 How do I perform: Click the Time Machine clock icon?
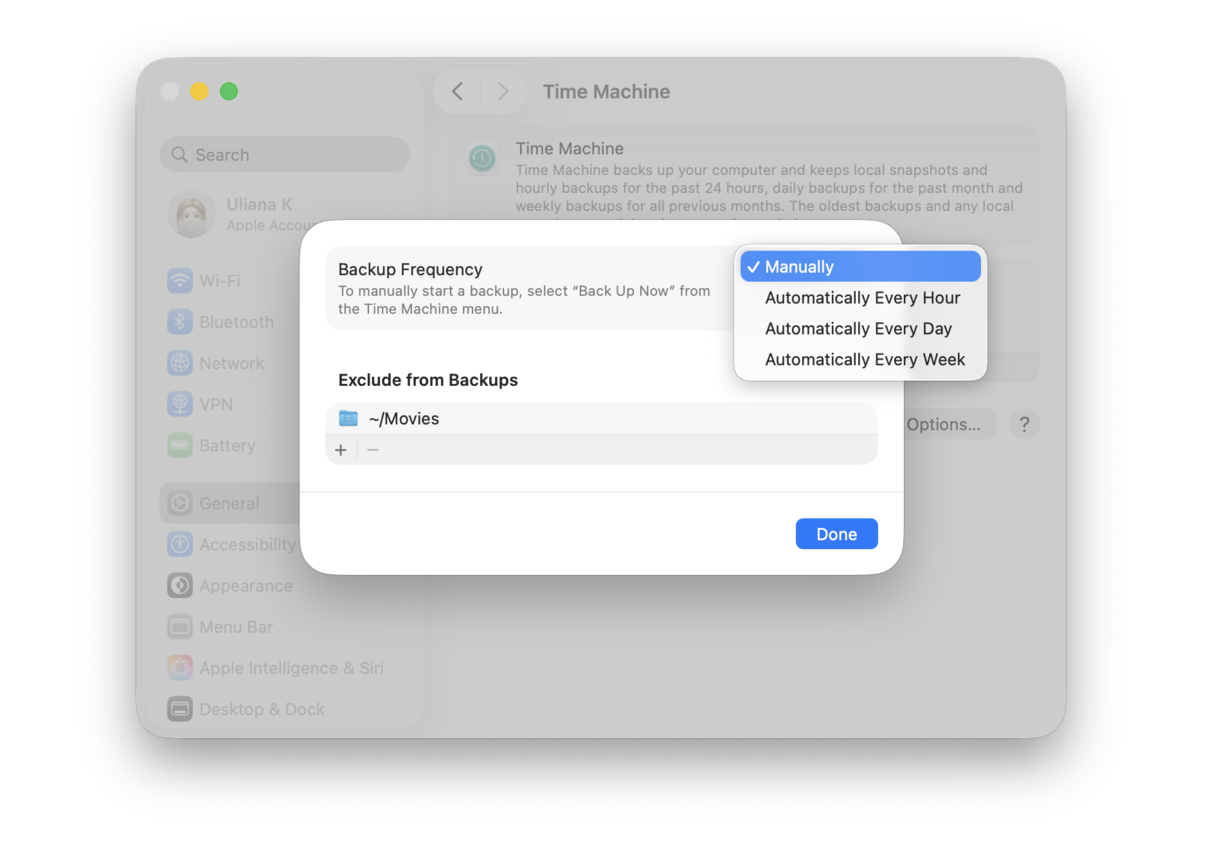pos(482,158)
